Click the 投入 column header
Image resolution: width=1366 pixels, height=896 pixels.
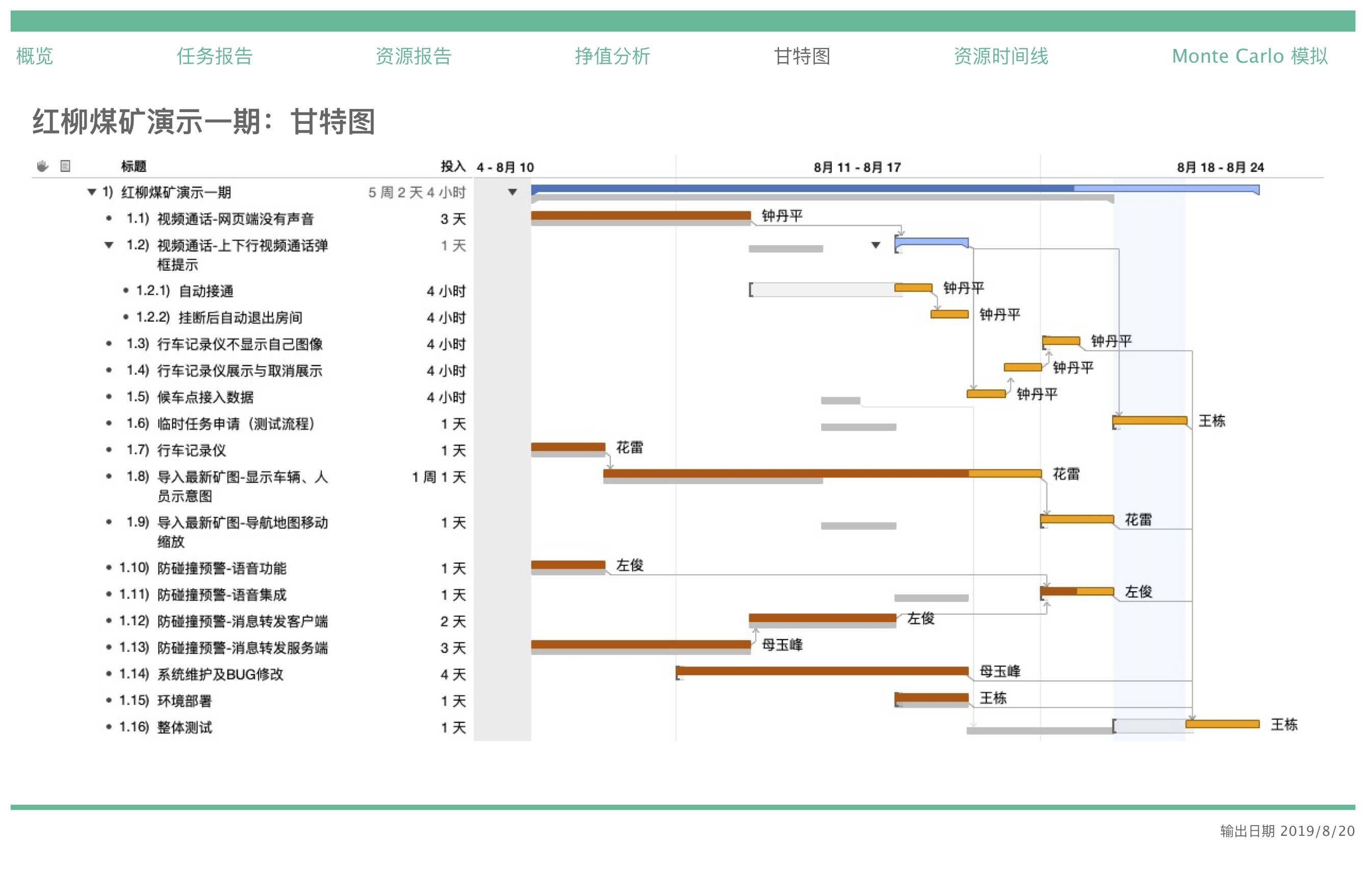point(452,166)
